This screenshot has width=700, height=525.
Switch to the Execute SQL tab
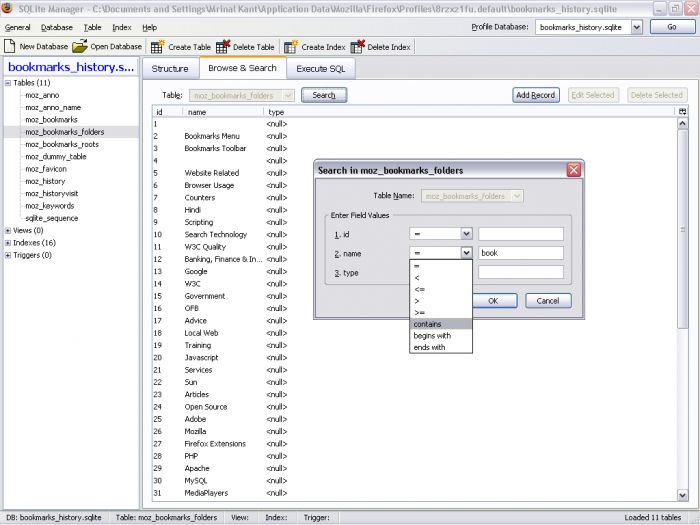pos(321,69)
